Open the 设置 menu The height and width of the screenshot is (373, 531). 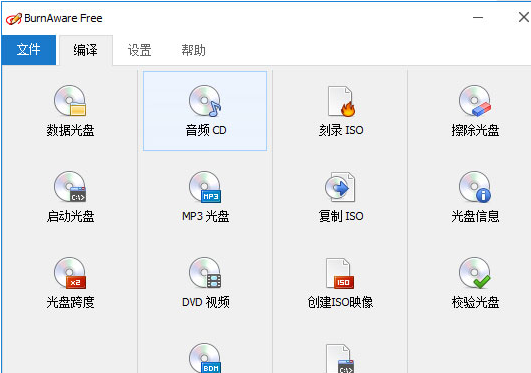tap(140, 50)
